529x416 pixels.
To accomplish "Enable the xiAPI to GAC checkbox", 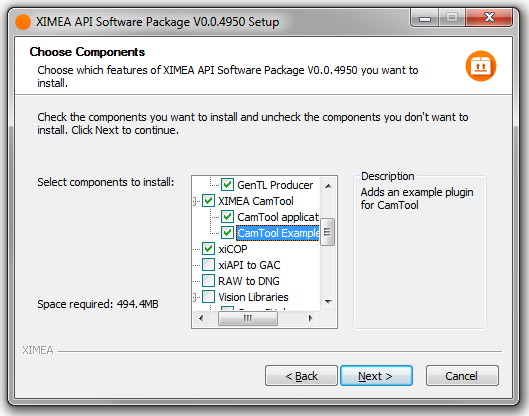I will (208, 265).
